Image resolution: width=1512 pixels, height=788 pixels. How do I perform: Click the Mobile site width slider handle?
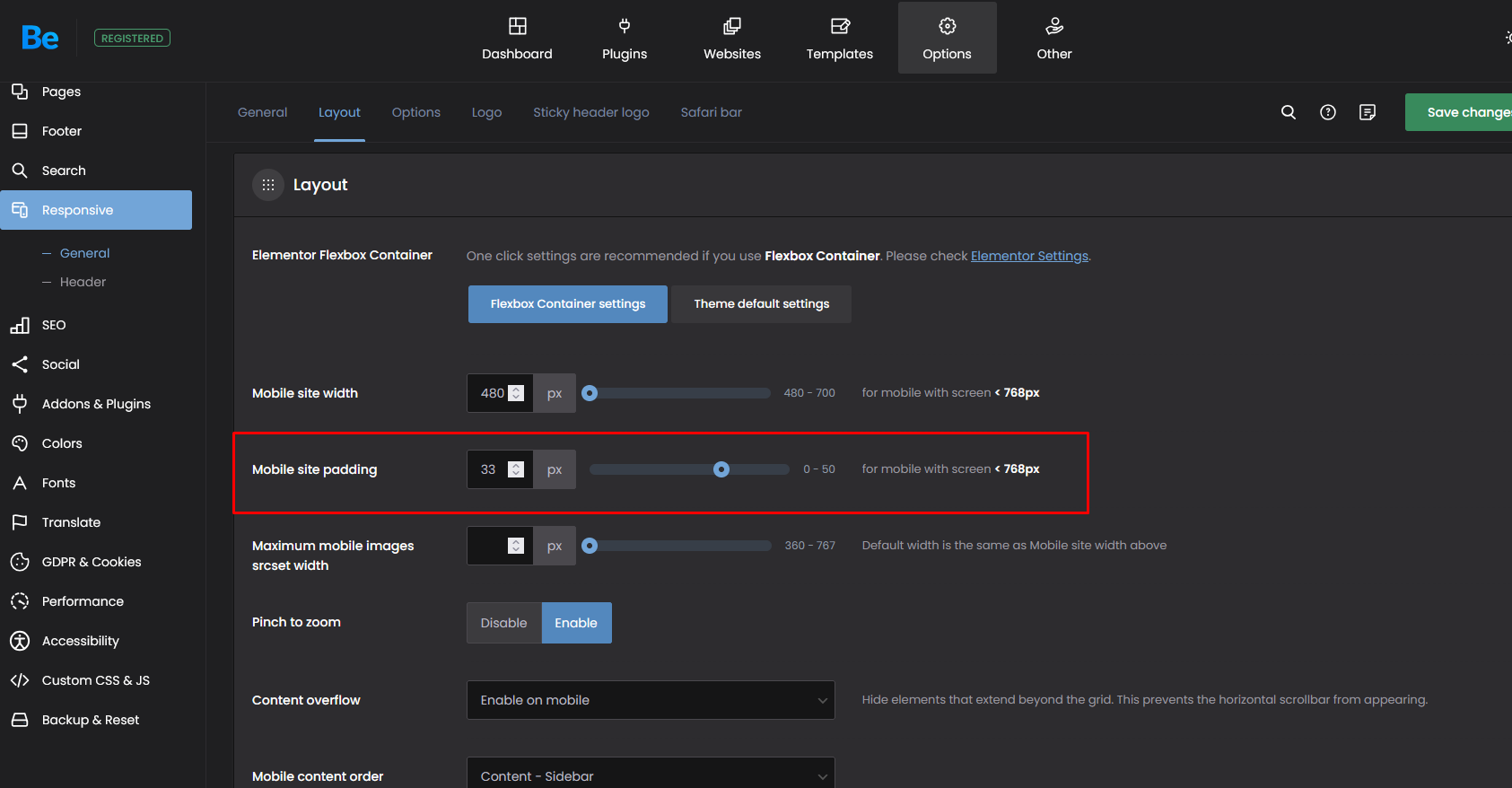point(590,393)
